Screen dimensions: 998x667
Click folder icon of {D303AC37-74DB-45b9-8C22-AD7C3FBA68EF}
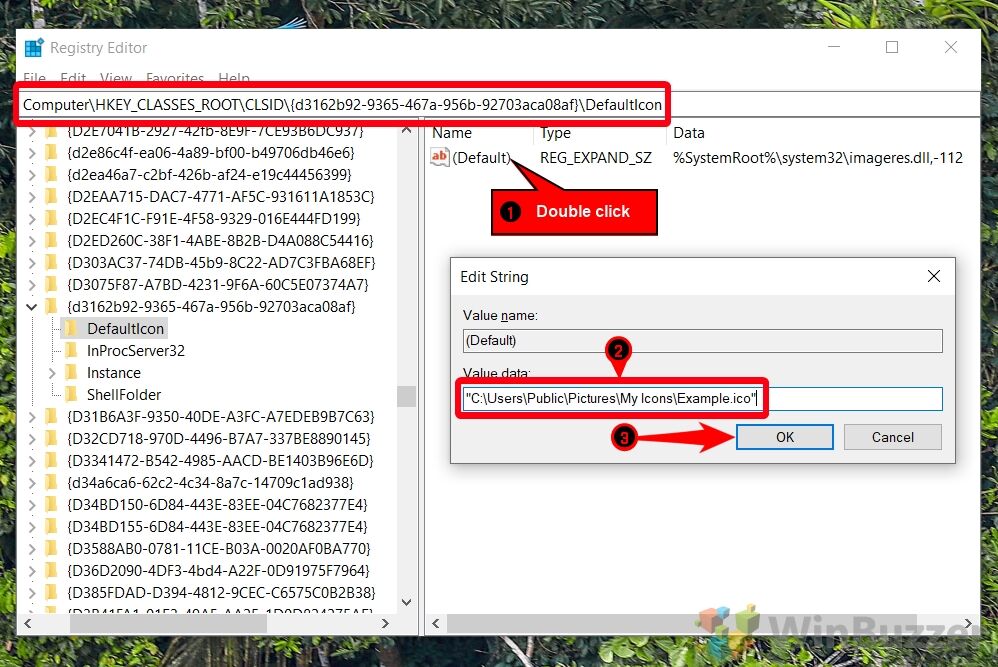click(51, 262)
